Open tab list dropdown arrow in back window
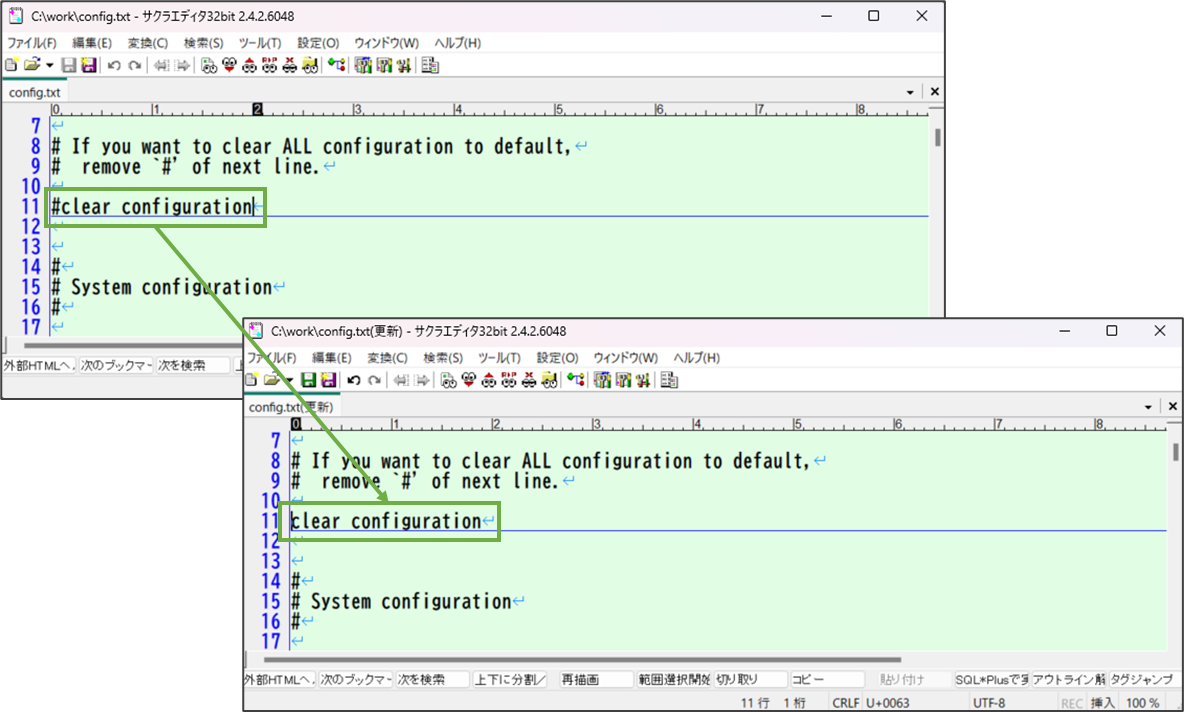The height and width of the screenshot is (712, 1184). coord(910,92)
